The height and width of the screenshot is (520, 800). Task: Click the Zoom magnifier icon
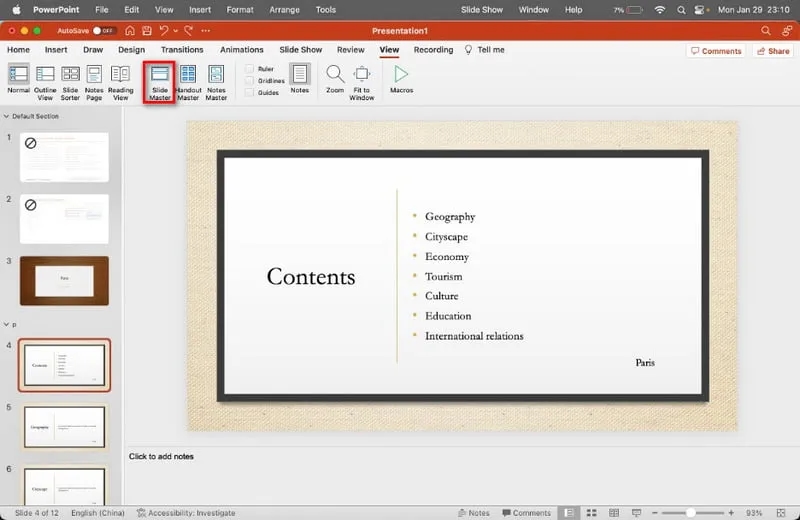click(335, 75)
